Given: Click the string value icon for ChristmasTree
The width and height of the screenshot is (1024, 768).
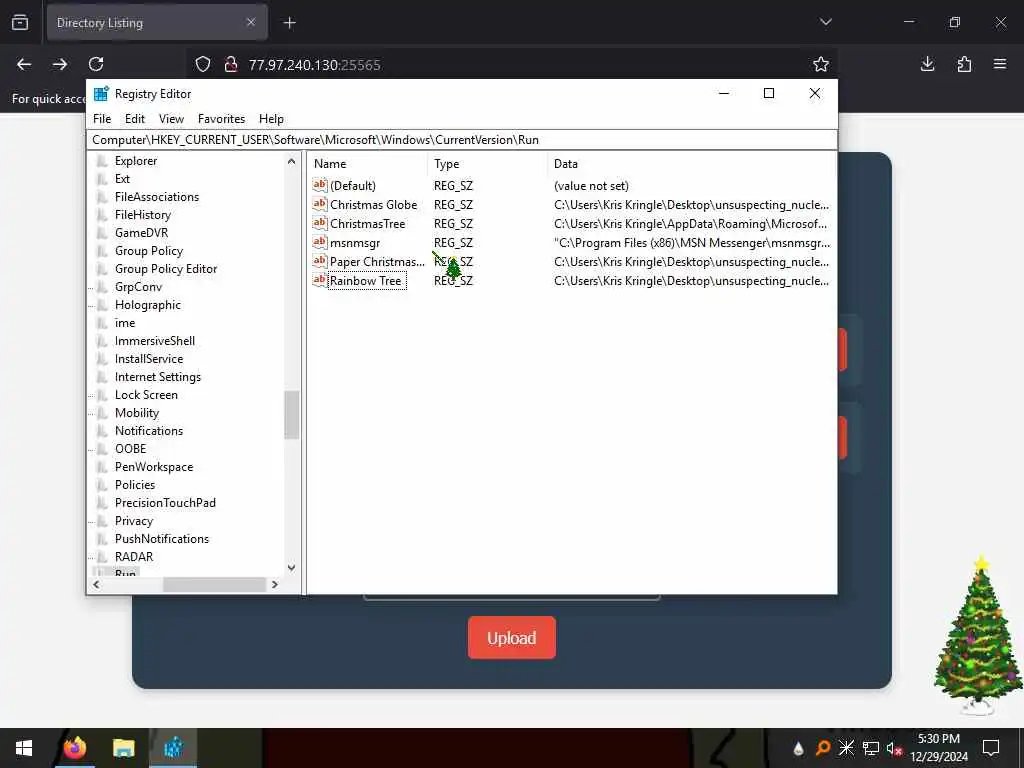Looking at the screenshot, I should 319,223.
